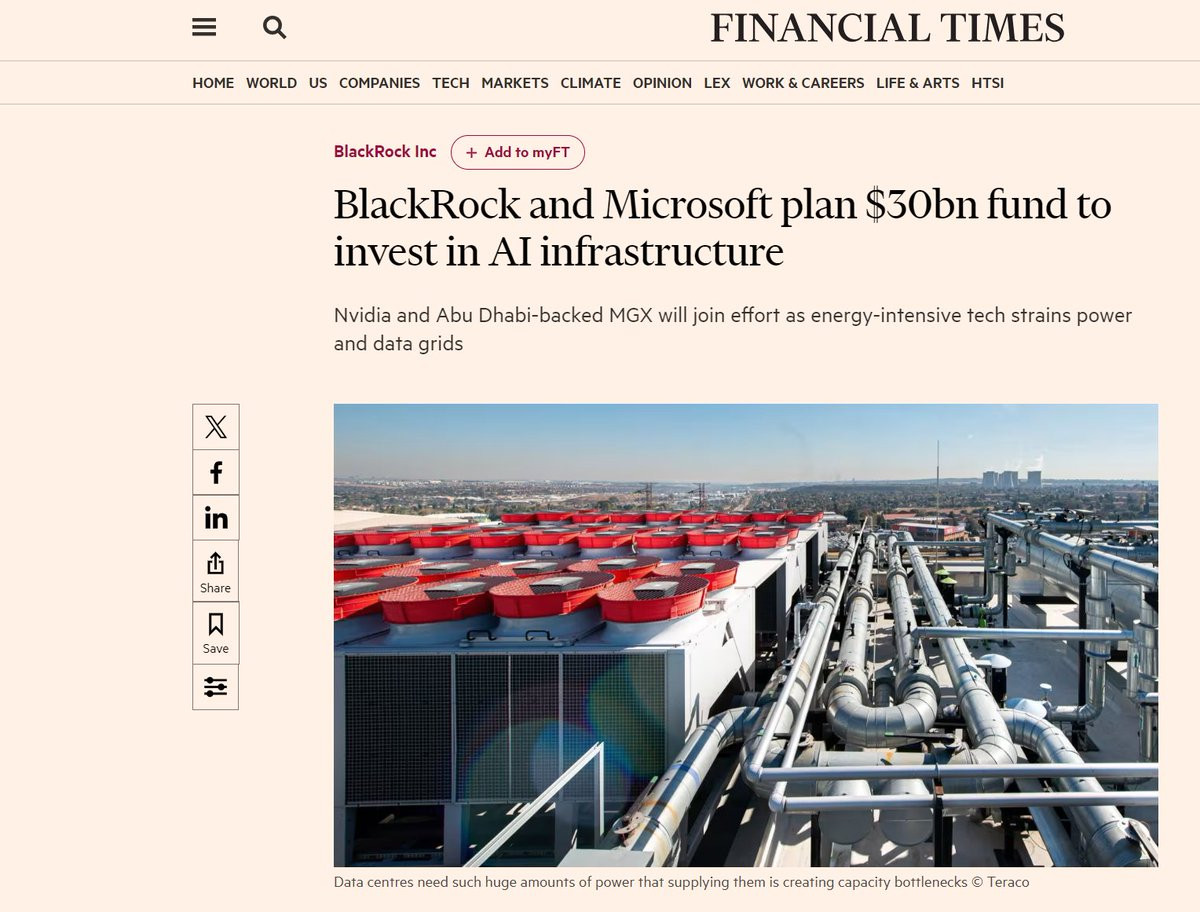Go to the CLIMATE section
This screenshot has width=1200, height=912.
tap(590, 83)
